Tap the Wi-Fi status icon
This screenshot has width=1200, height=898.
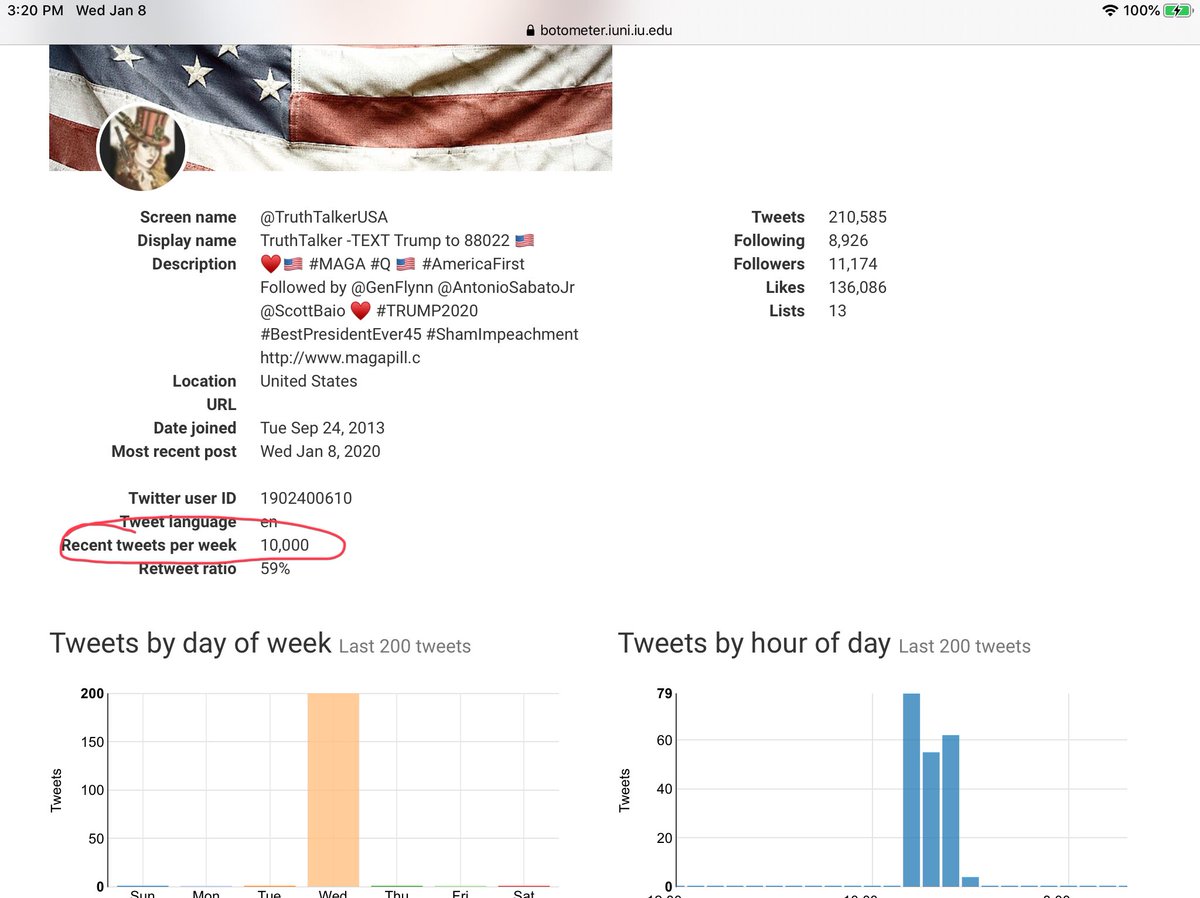pyautogui.click(x=1109, y=11)
